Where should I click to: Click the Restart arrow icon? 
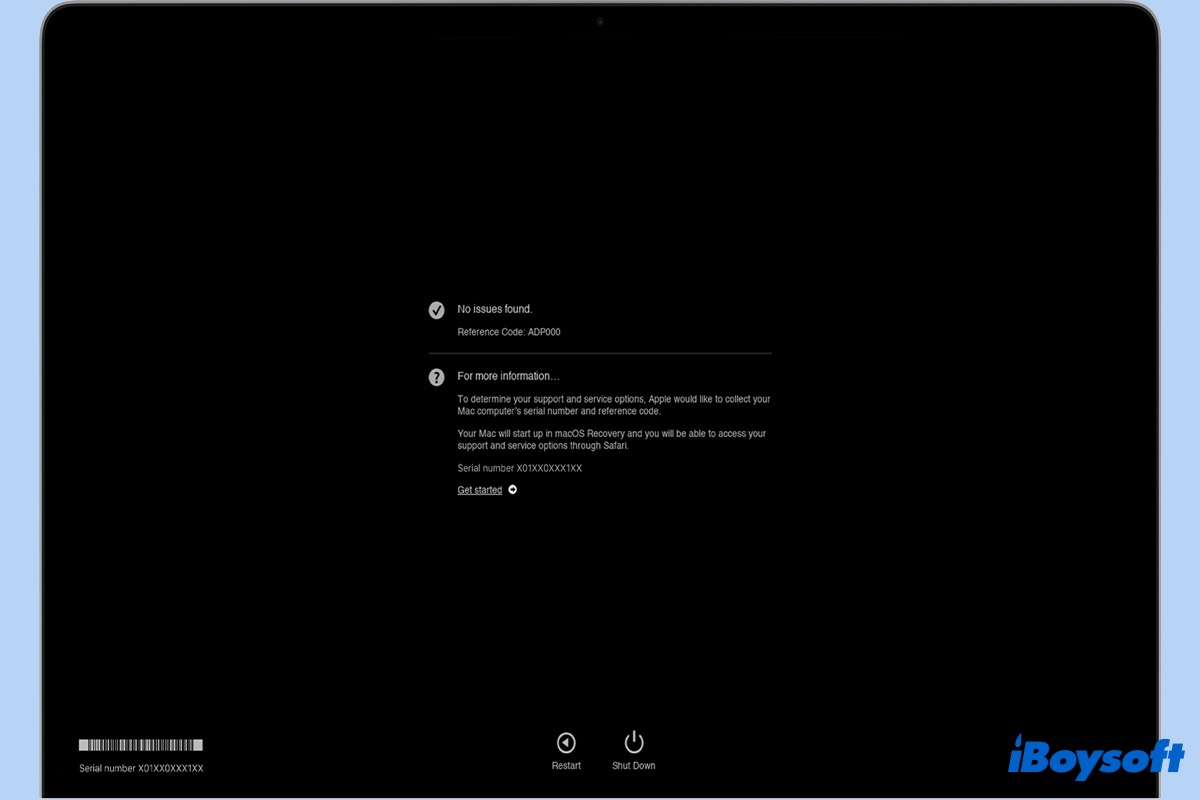click(x=566, y=742)
